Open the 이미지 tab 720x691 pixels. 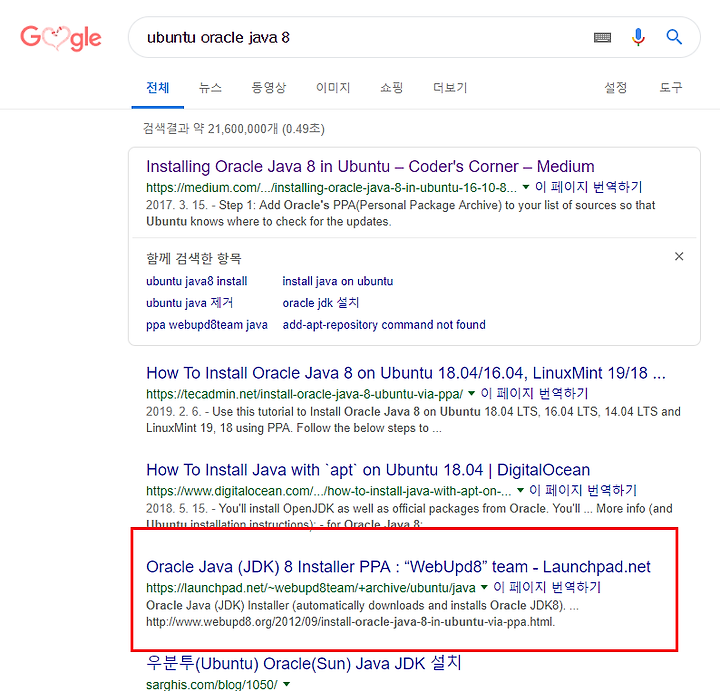pyautogui.click(x=333, y=87)
